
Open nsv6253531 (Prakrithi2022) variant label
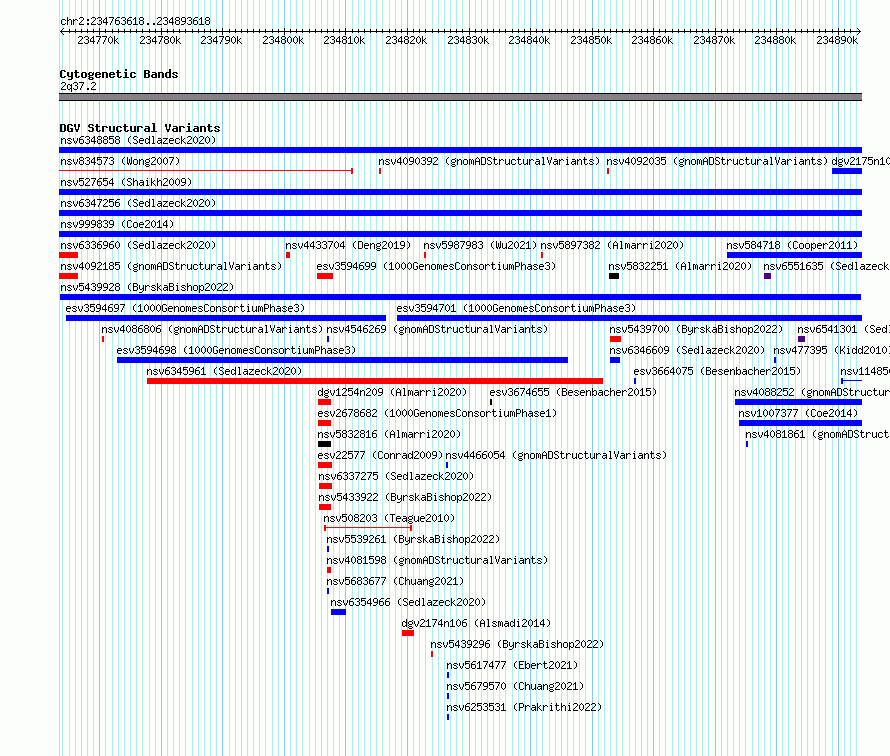tap(524, 707)
